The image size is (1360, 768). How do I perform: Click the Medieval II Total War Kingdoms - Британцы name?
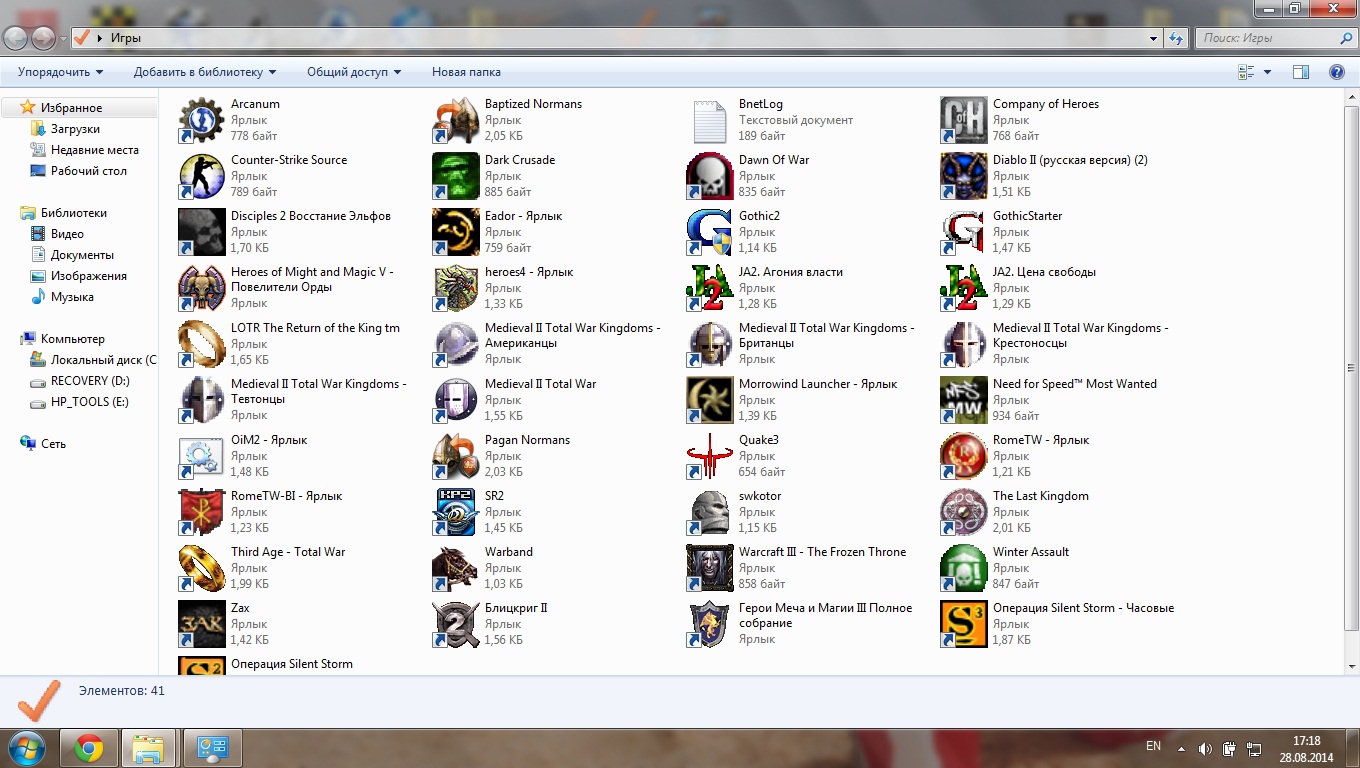pyautogui.click(x=826, y=335)
